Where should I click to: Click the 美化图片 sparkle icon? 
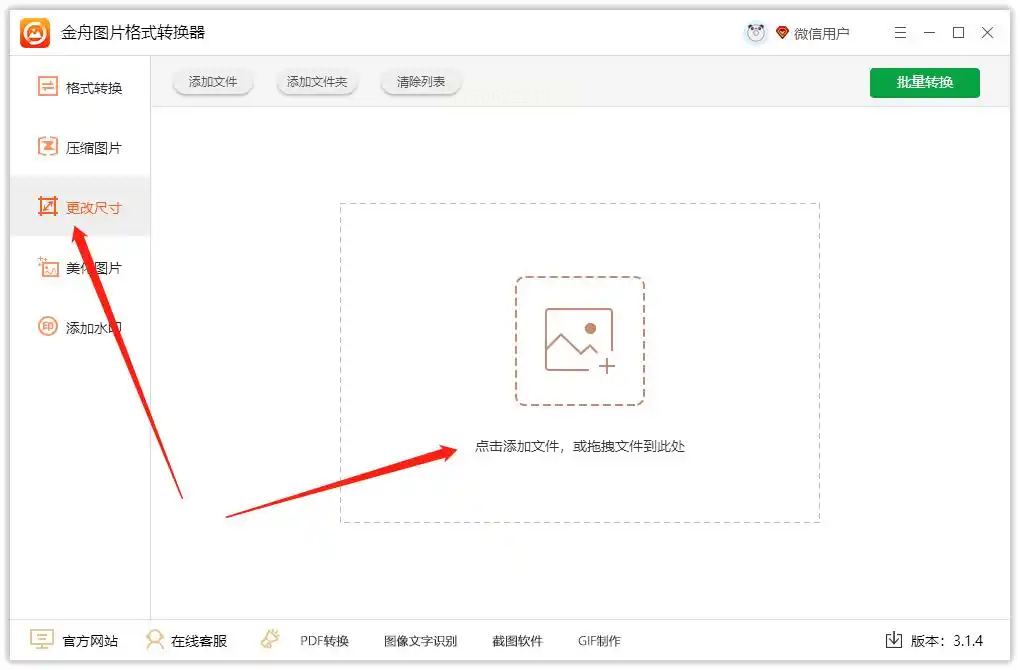click(x=47, y=267)
